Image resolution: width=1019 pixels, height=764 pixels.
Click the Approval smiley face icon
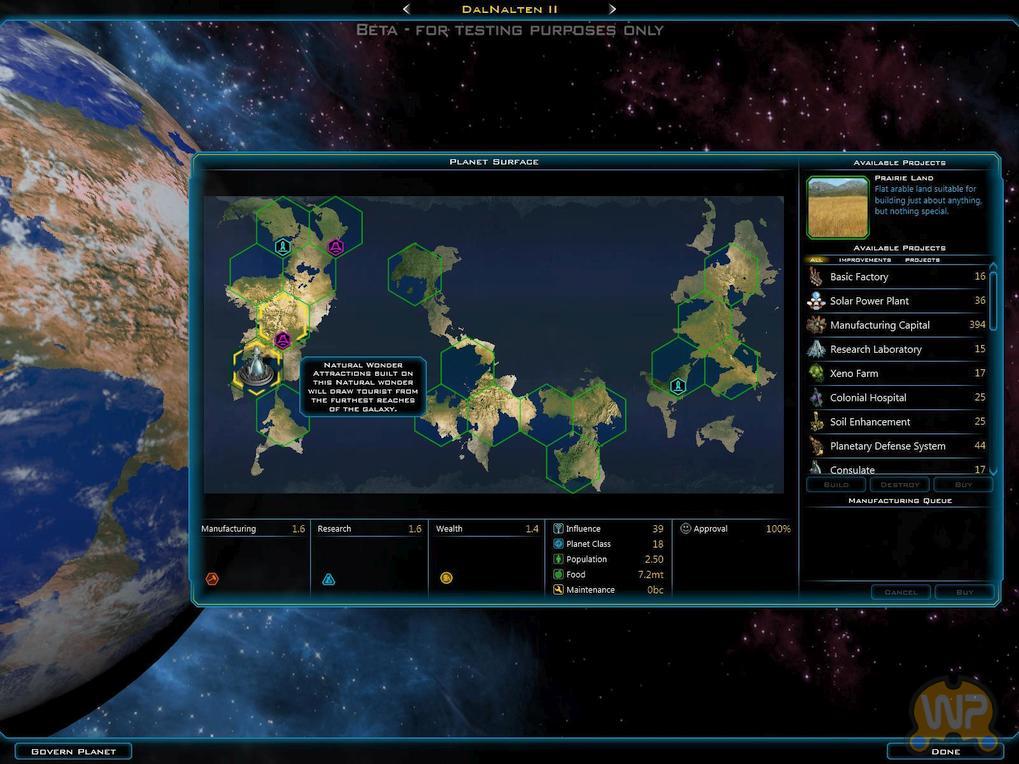pos(685,529)
